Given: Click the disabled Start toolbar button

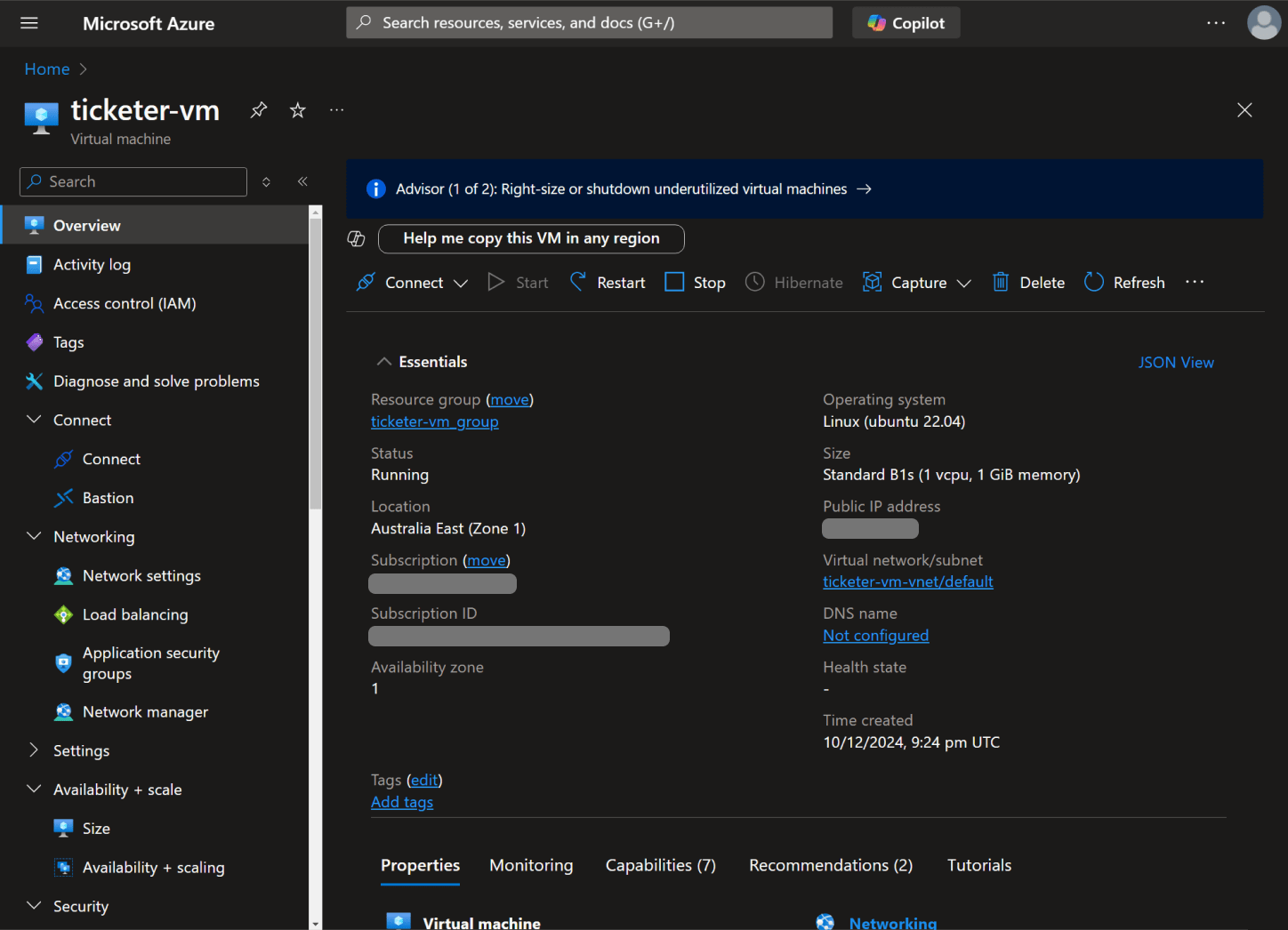Looking at the screenshot, I should pyautogui.click(x=518, y=283).
